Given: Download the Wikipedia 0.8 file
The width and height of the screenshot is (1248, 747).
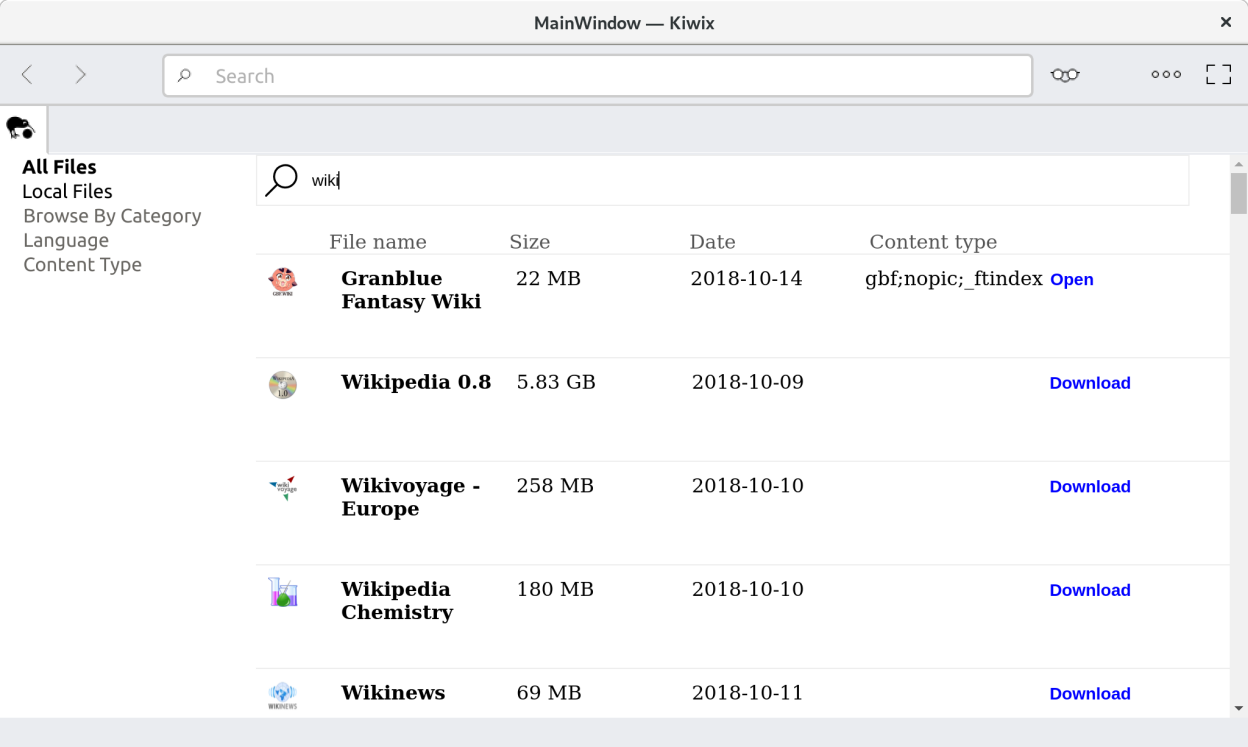Looking at the screenshot, I should [1089, 383].
